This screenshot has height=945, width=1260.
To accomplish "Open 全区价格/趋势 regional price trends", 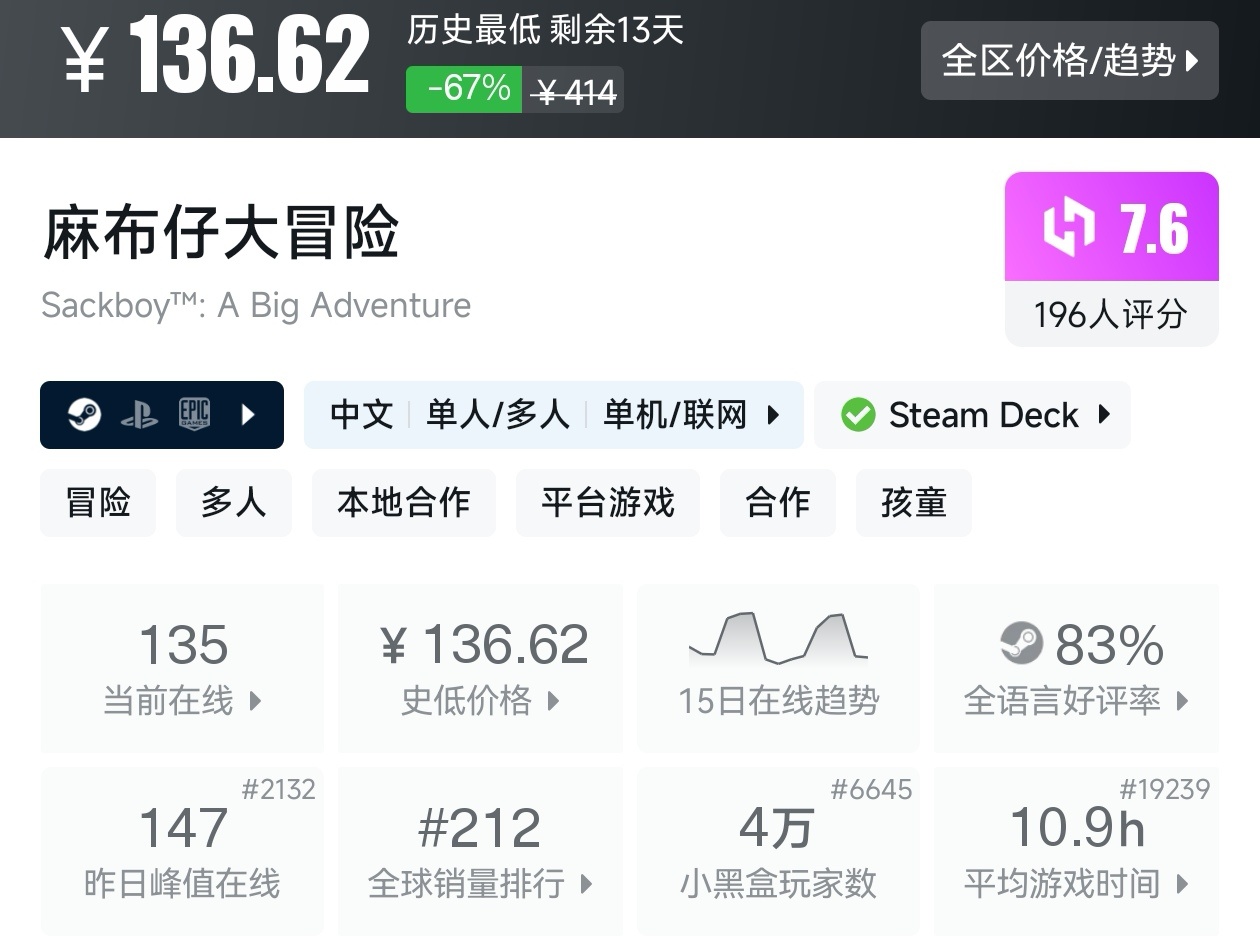I will (x=1069, y=61).
